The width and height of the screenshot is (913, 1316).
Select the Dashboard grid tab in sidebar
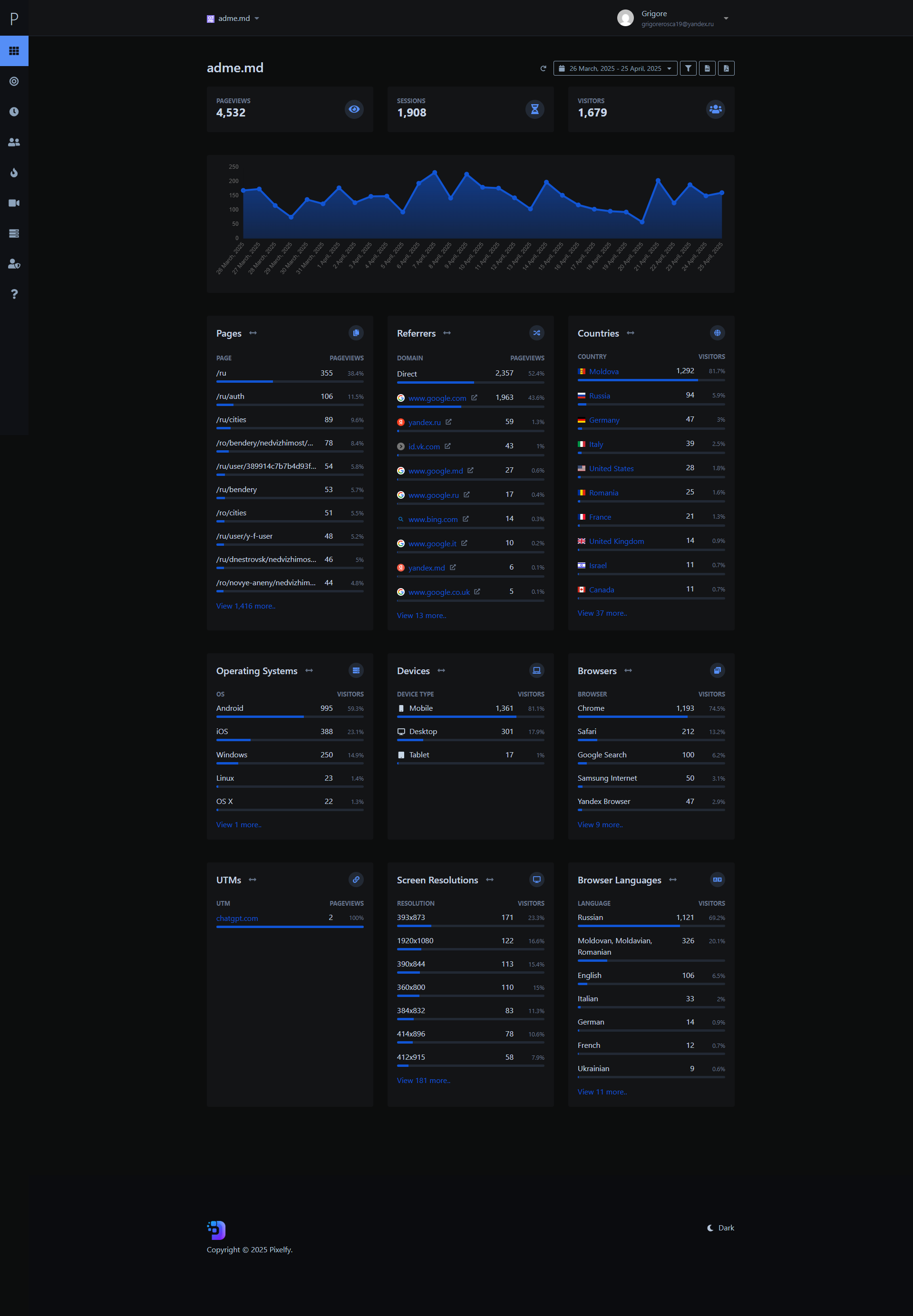[14, 51]
